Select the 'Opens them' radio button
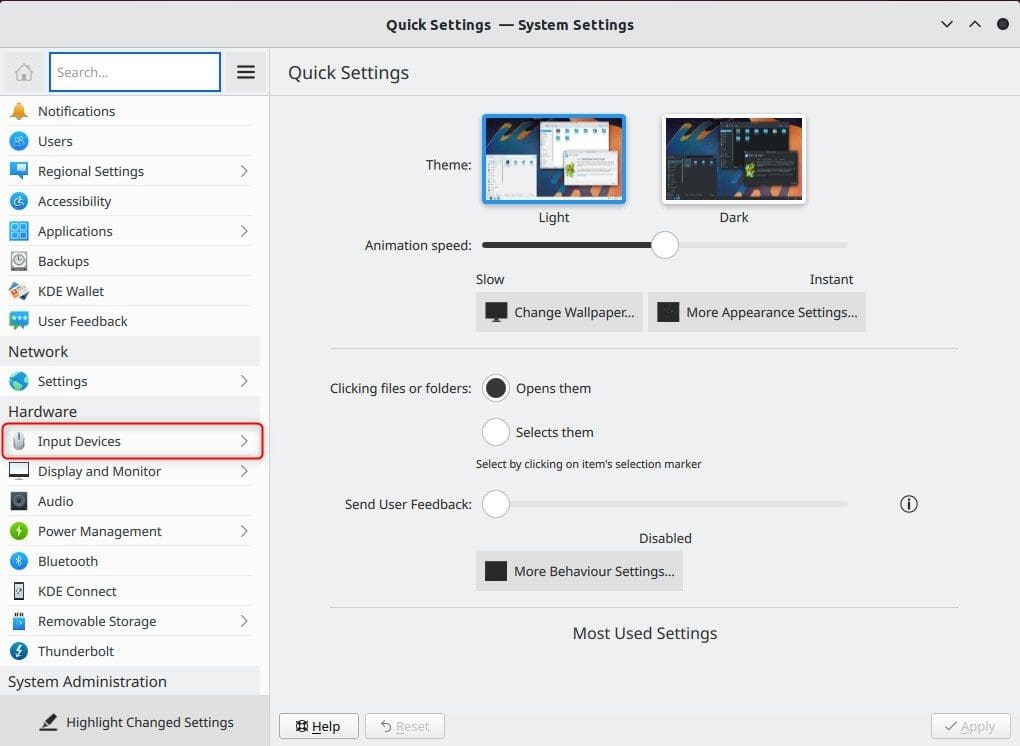The height and width of the screenshot is (746, 1020). 495,388
